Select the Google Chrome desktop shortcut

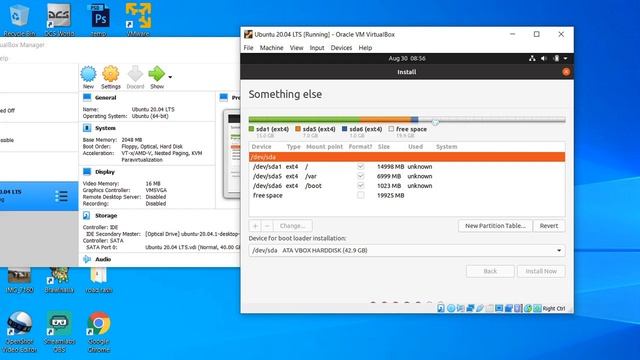tap(98, 332)
